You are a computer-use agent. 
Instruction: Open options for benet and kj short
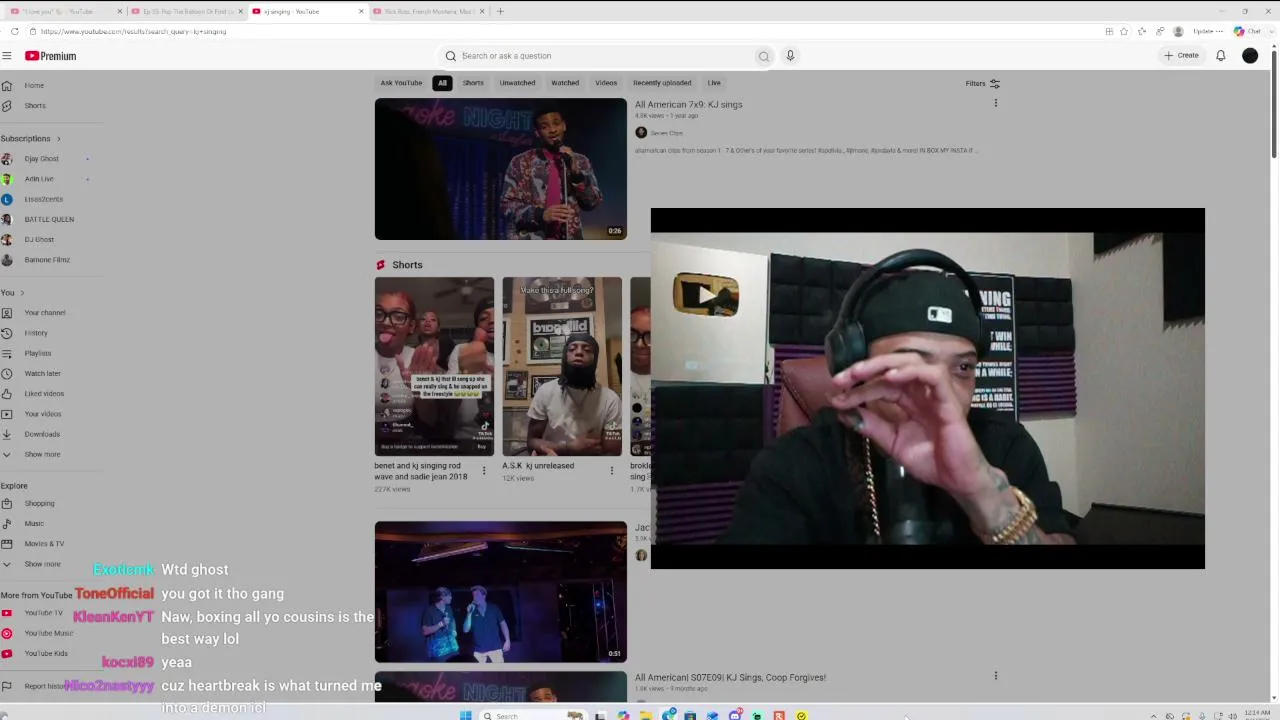click(484, 470)
